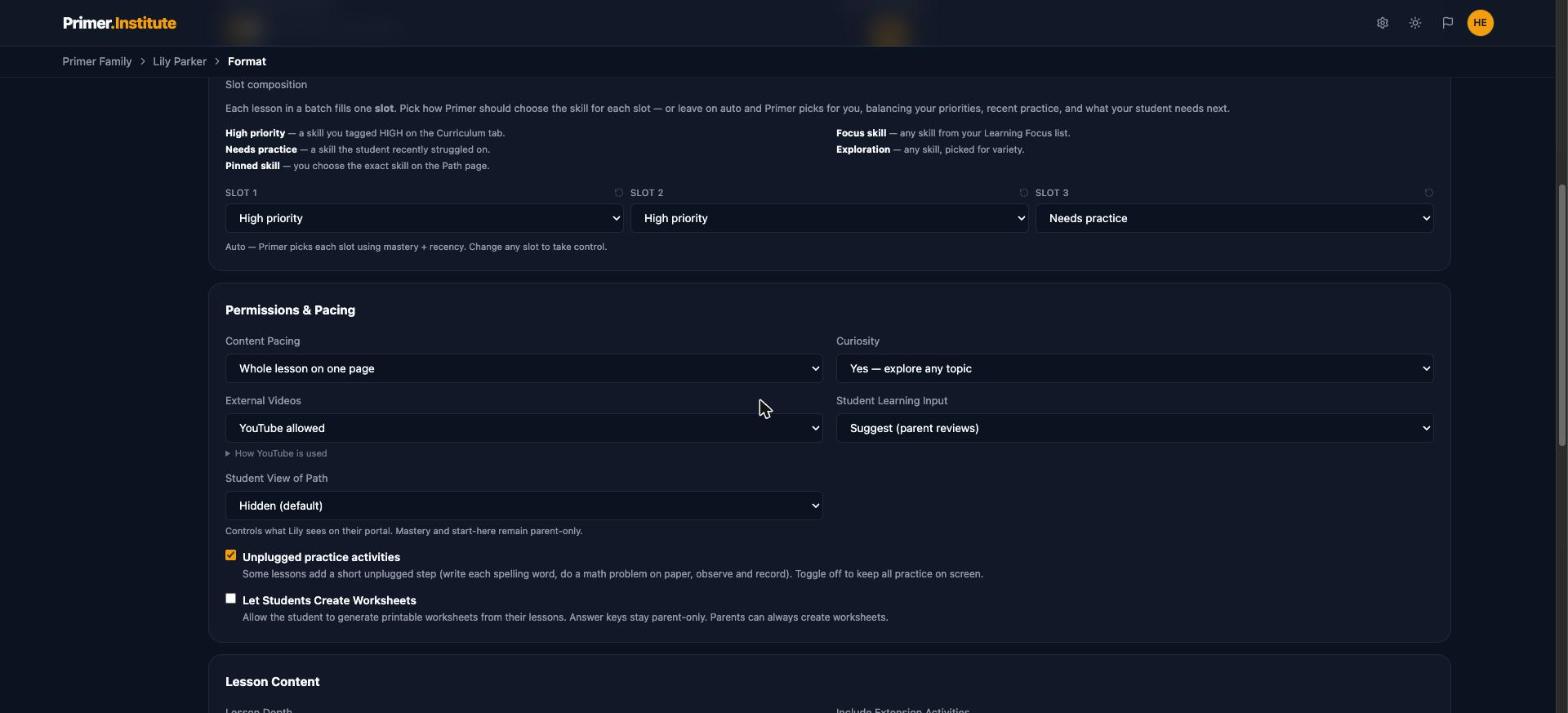Image resolution: width=1568 pixels, height=713 pixels.
Task: Go to Lily Parker breadcrumb
Action: coord(179,62)
